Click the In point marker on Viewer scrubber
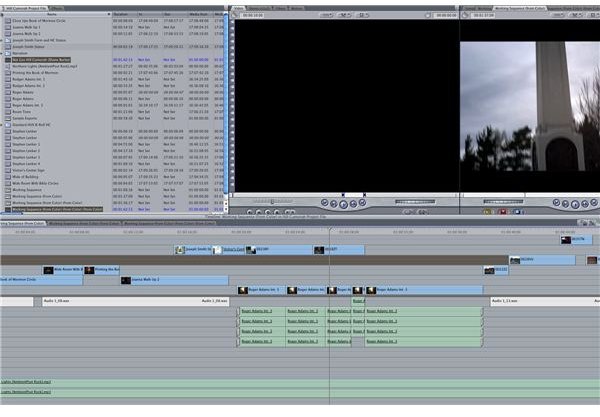Image resolution: width=600 pixels, height=417 pixels. click(343, 195)
